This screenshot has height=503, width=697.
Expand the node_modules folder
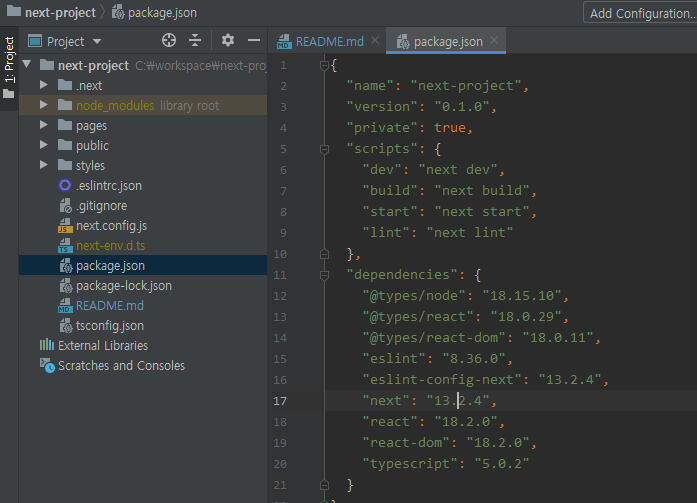[44, 104]
